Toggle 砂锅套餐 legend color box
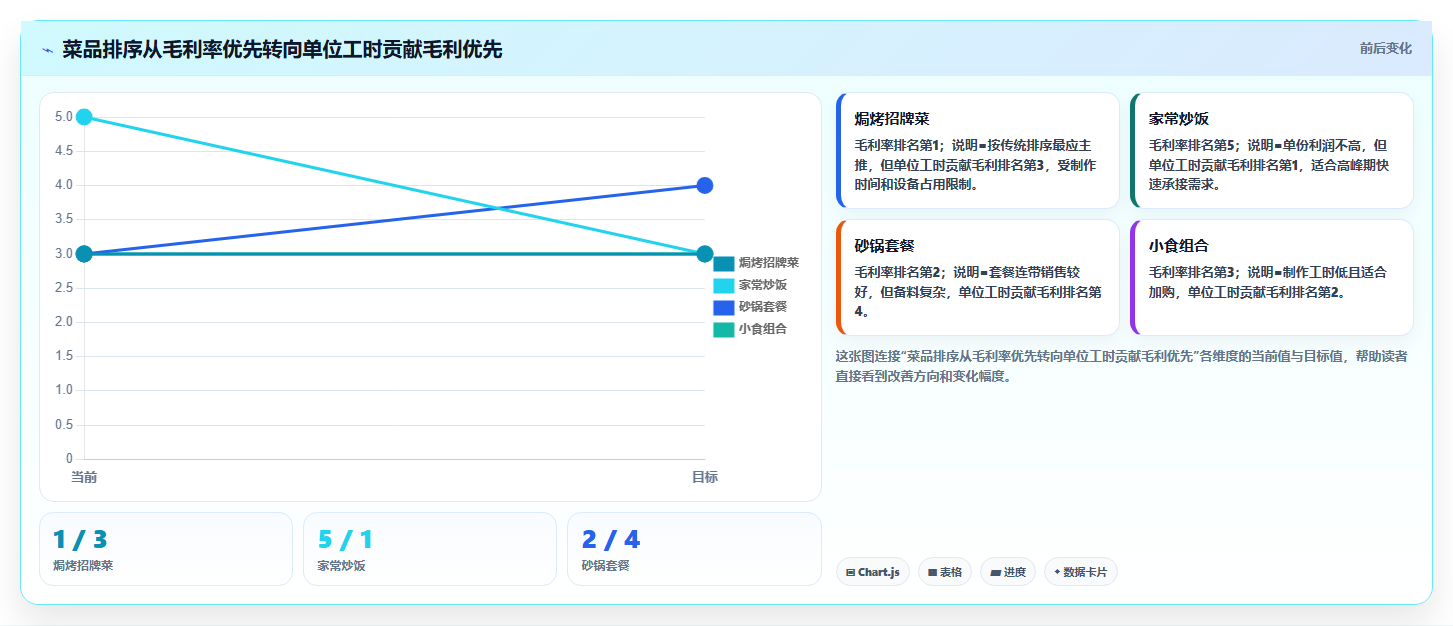Viewport: 1453px width, 626px height. pos(724,307)
